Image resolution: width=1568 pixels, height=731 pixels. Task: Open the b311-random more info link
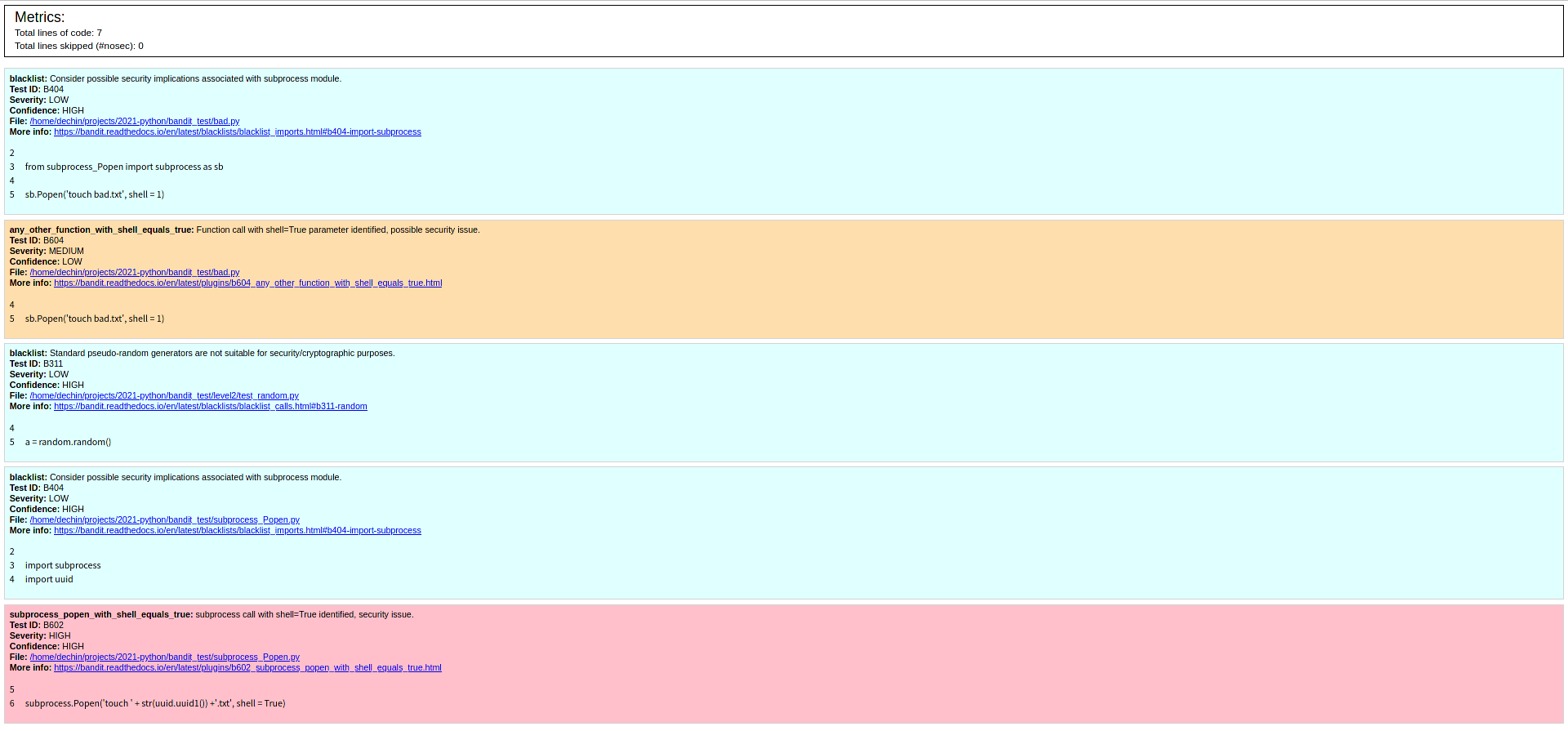coord(210,406)
